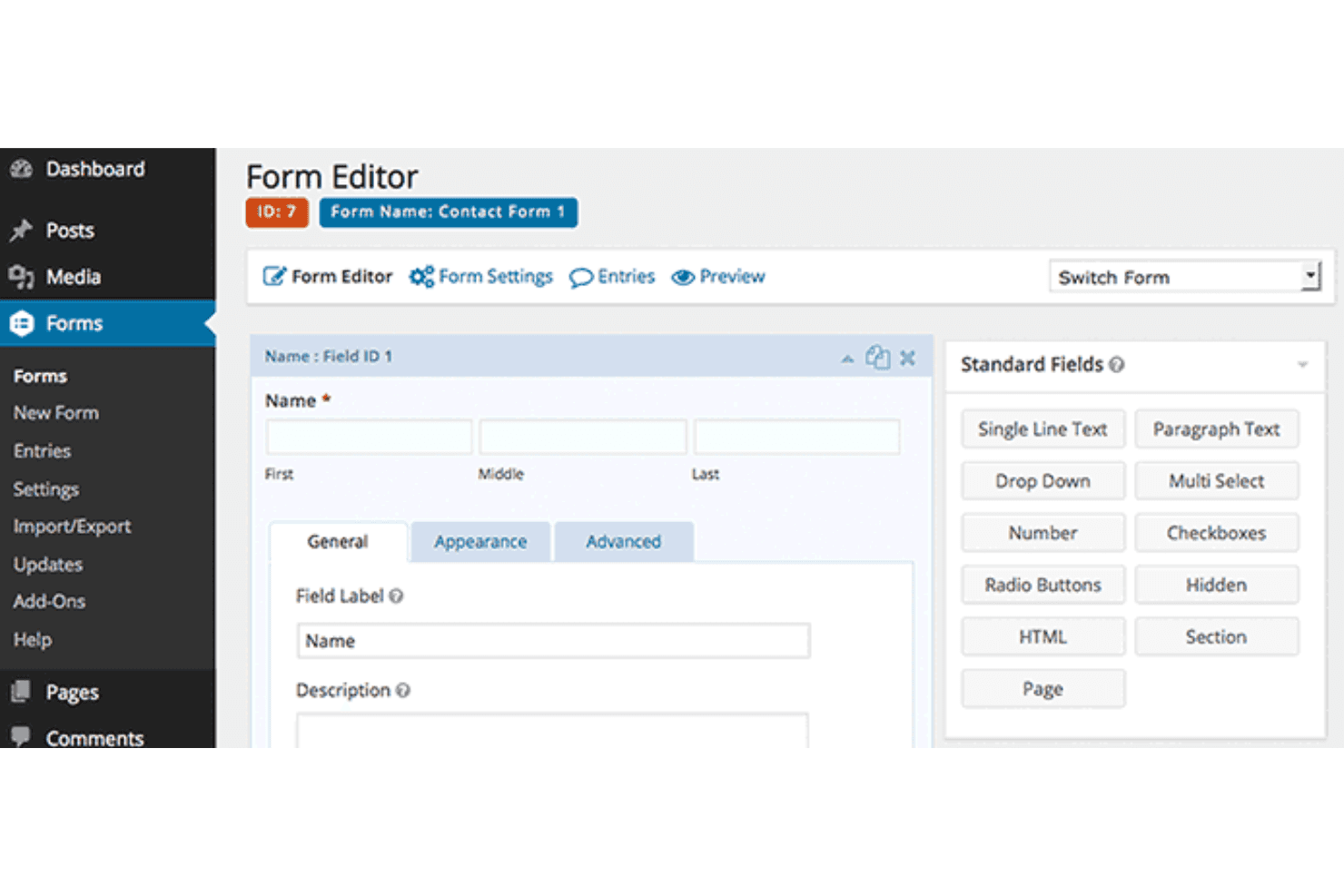1344x896 pixels.
Task: Open Updates in the sidebar submenu
Action: point(48,565)
